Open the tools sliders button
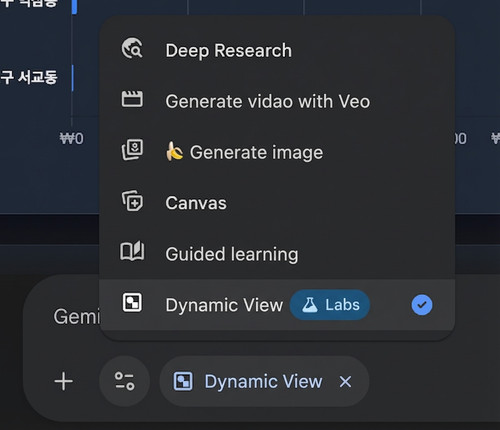This screenshot has height=430, width=500. 124,381
